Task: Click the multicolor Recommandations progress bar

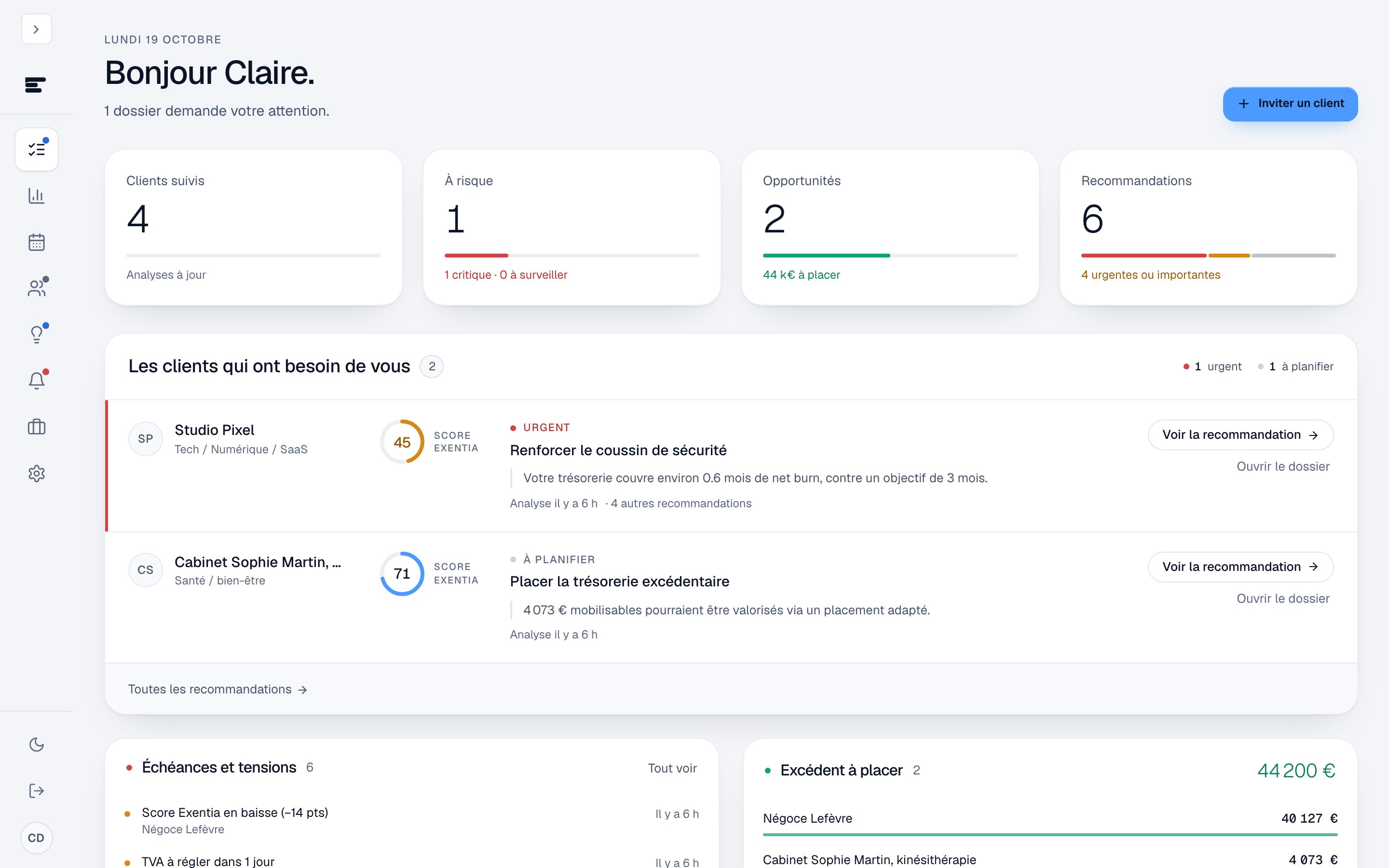Action: 1208,256
